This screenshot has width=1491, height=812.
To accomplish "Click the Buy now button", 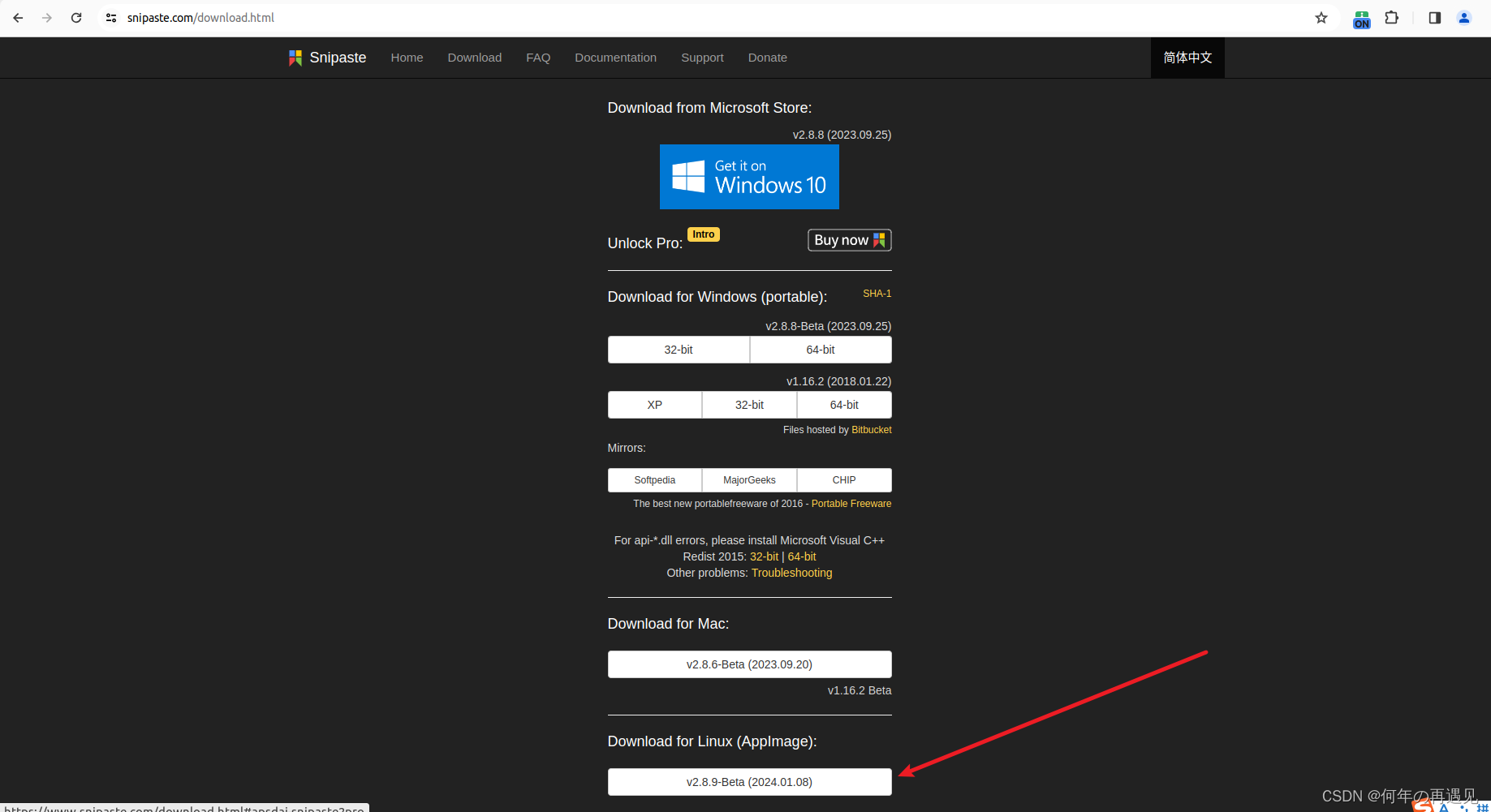I will [x=849, y=240].
